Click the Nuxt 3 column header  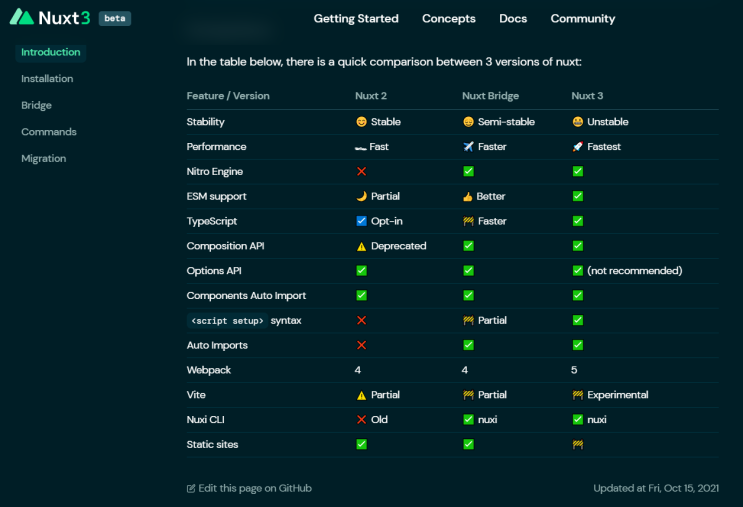587,96
